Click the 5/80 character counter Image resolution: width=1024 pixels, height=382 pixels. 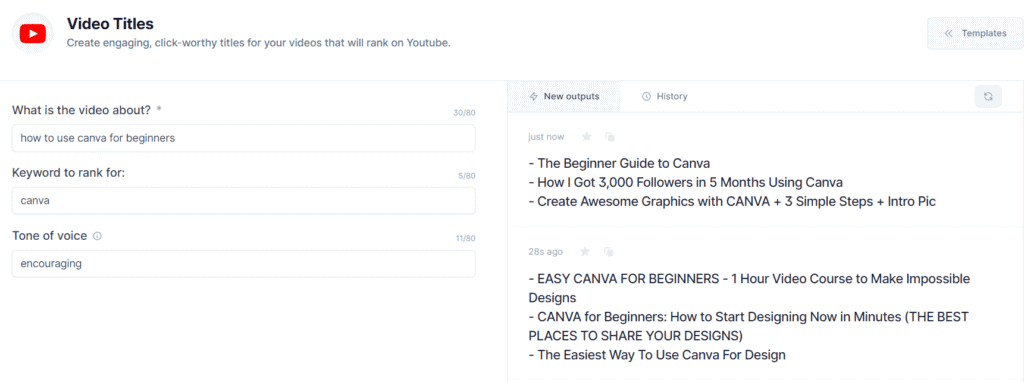click(x=466, y=176)
